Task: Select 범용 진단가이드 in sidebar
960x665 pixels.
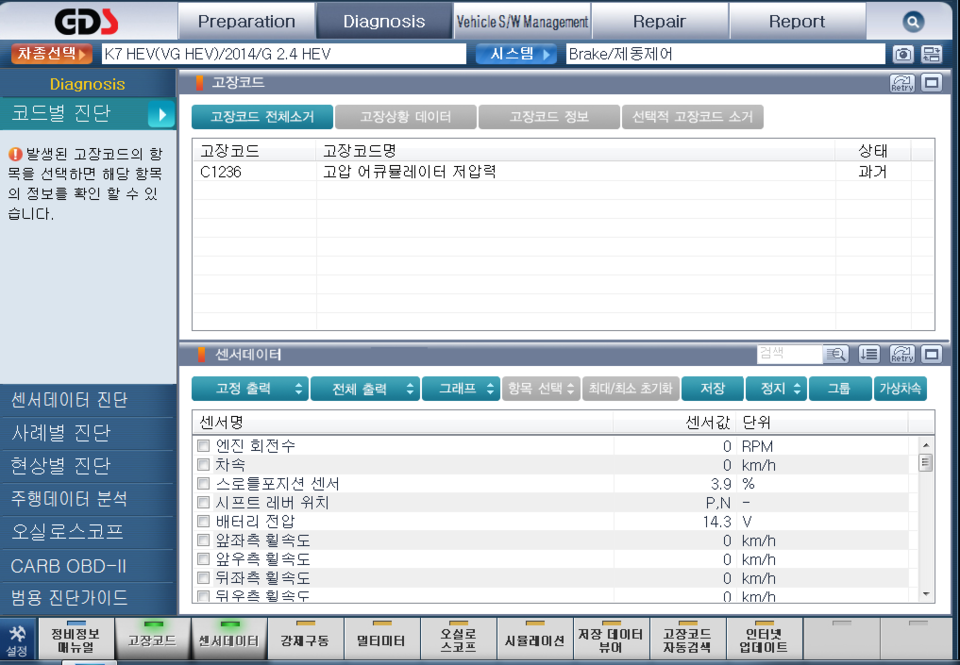Action: (x=88, y=598)
